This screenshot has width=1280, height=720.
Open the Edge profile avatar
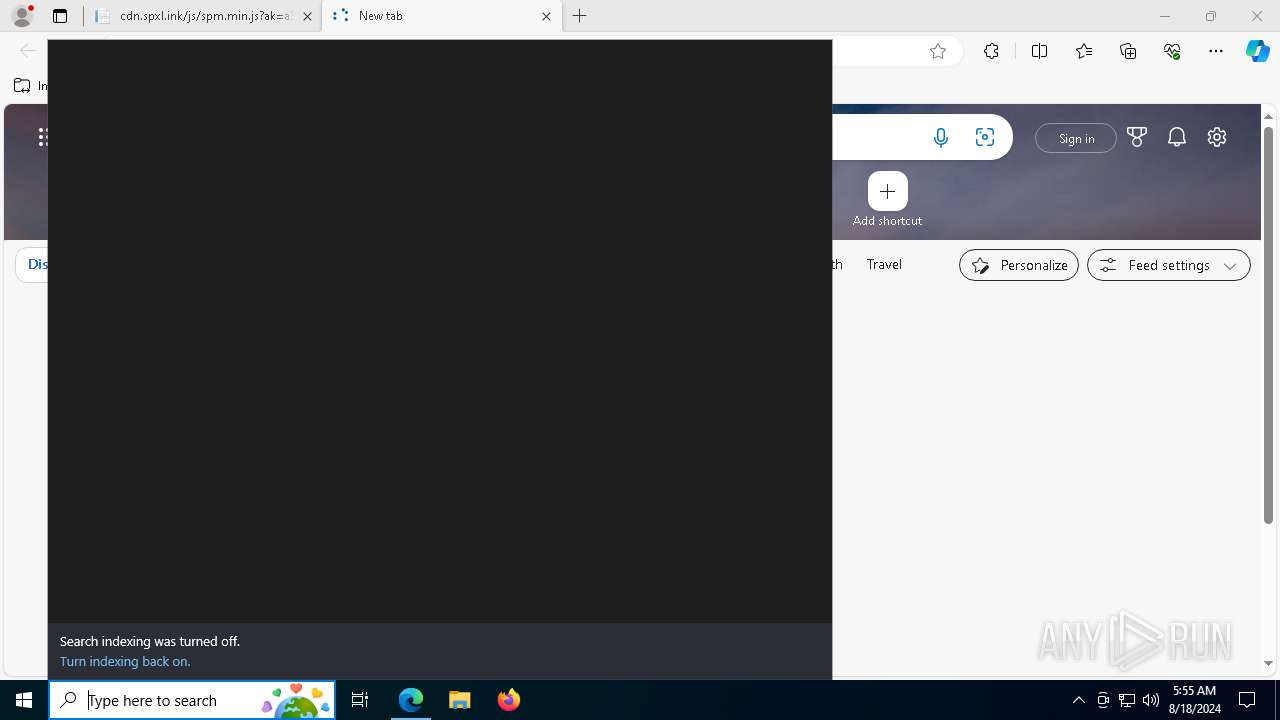22,16
